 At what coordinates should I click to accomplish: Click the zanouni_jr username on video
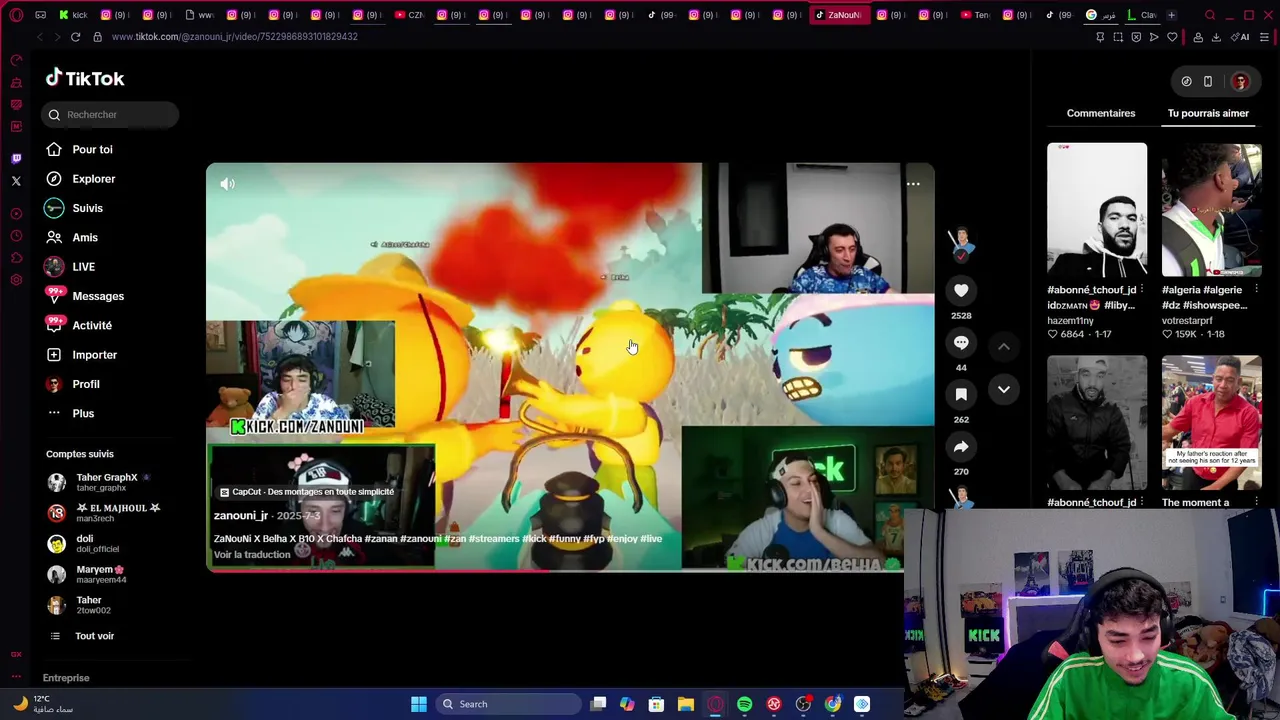coord(241,516)
